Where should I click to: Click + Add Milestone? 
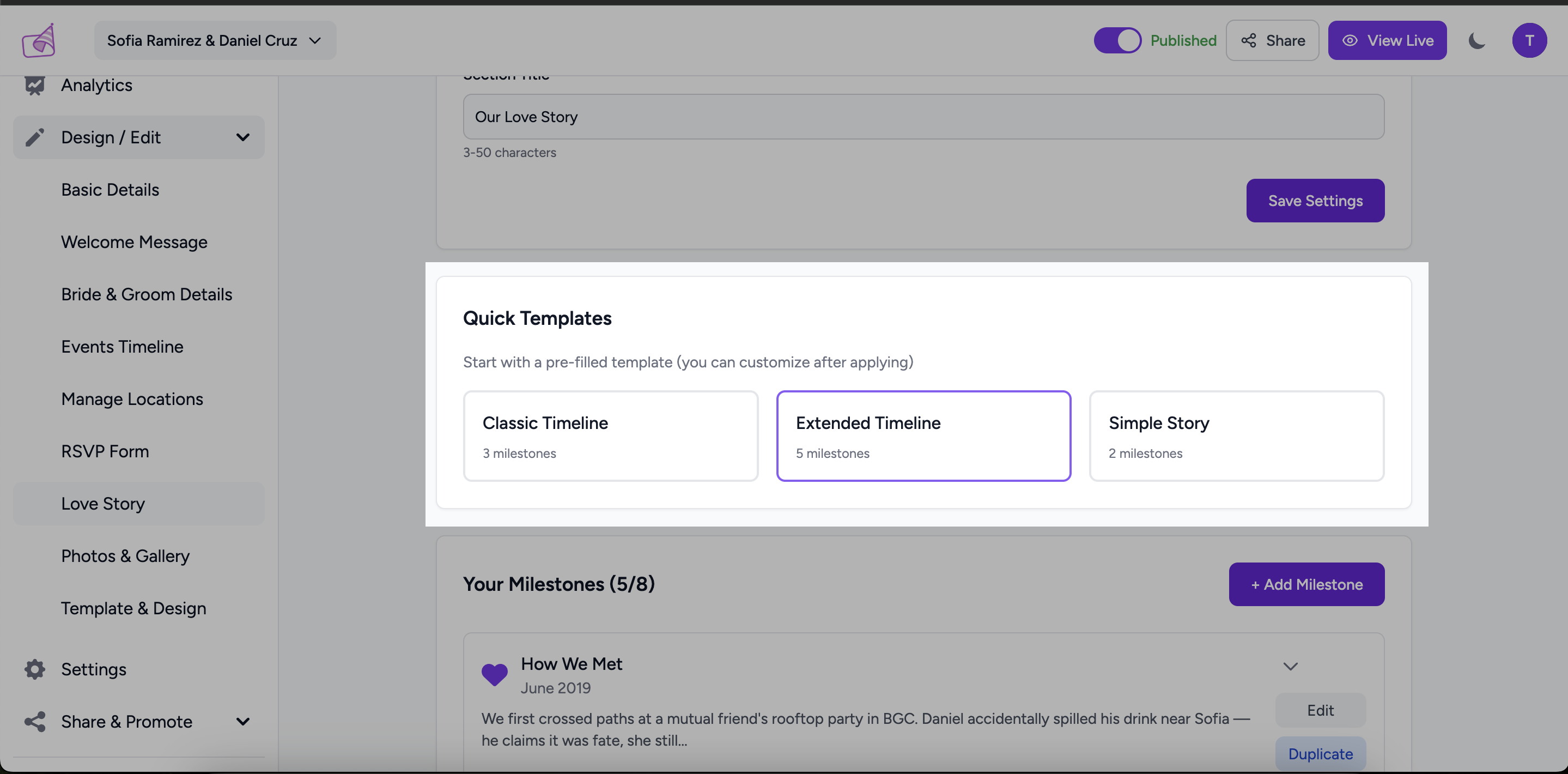[1306, 584]
